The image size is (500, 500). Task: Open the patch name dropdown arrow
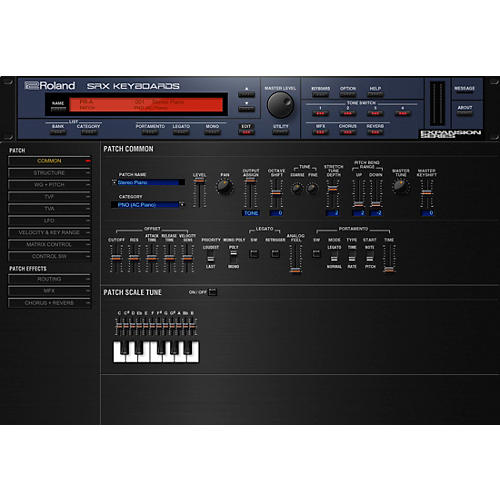point(114,182)
